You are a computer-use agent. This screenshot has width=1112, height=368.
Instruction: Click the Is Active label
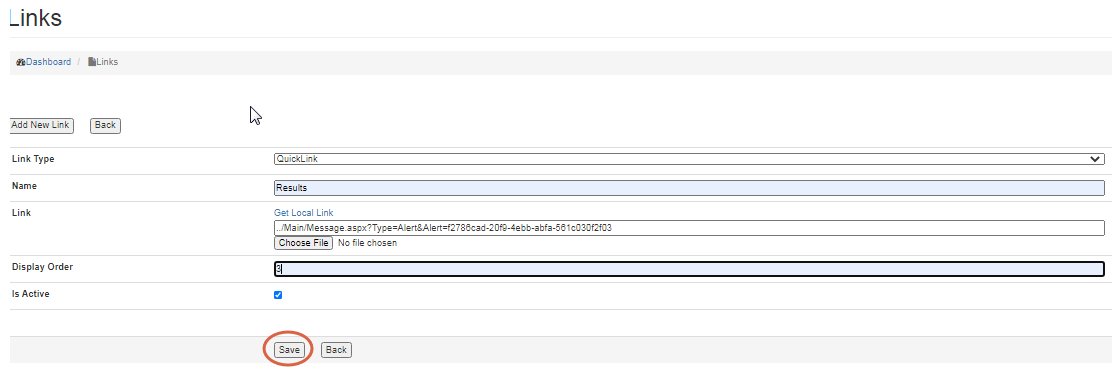coord(30,294)
